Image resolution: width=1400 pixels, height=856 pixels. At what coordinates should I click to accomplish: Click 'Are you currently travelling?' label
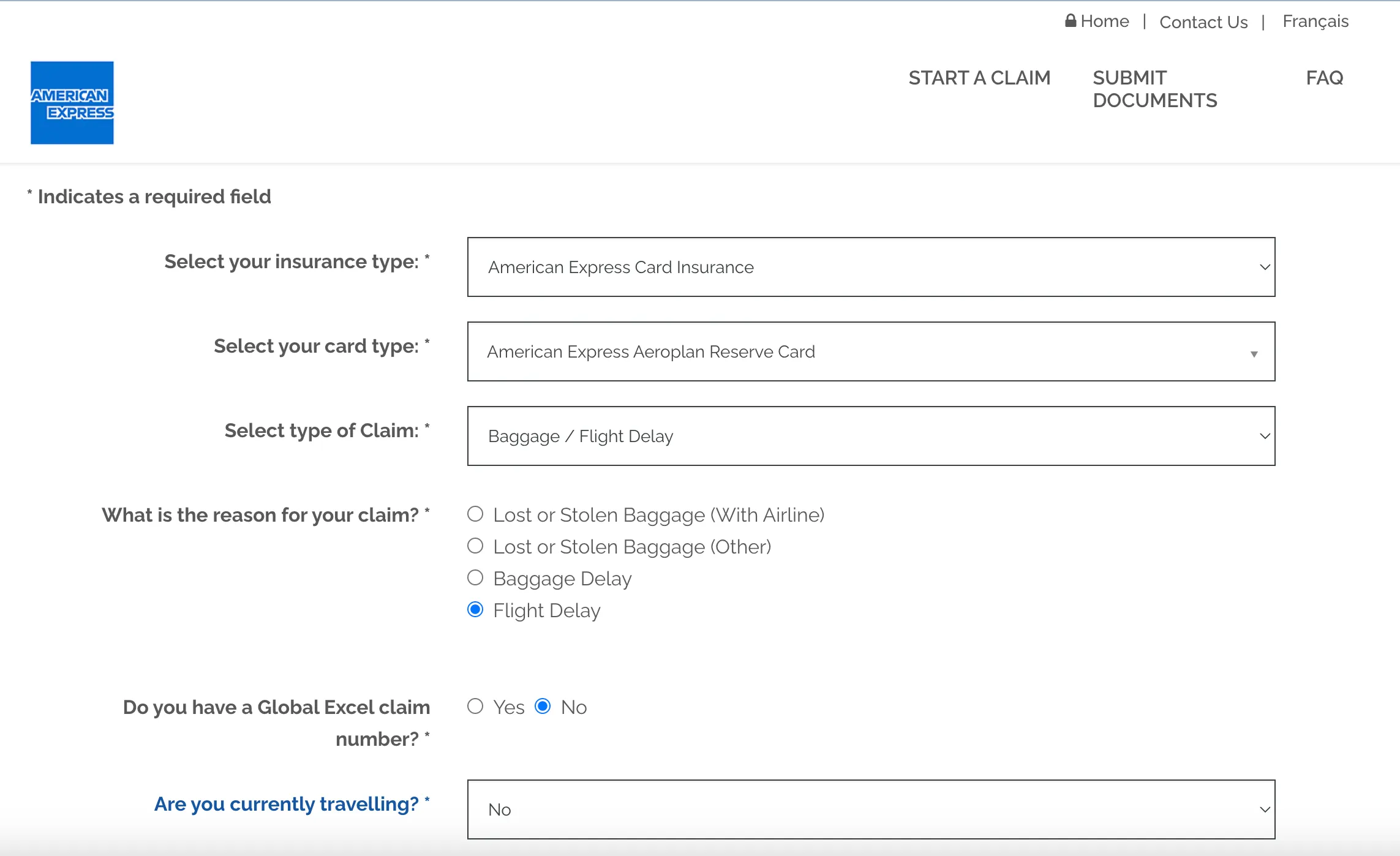pos(292,804)
